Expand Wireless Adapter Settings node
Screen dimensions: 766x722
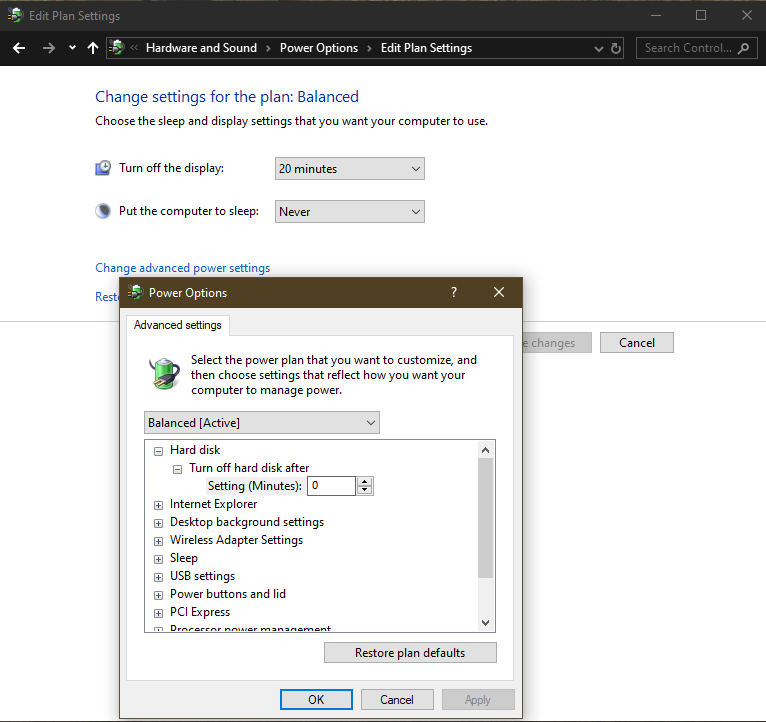click(158, 541)
